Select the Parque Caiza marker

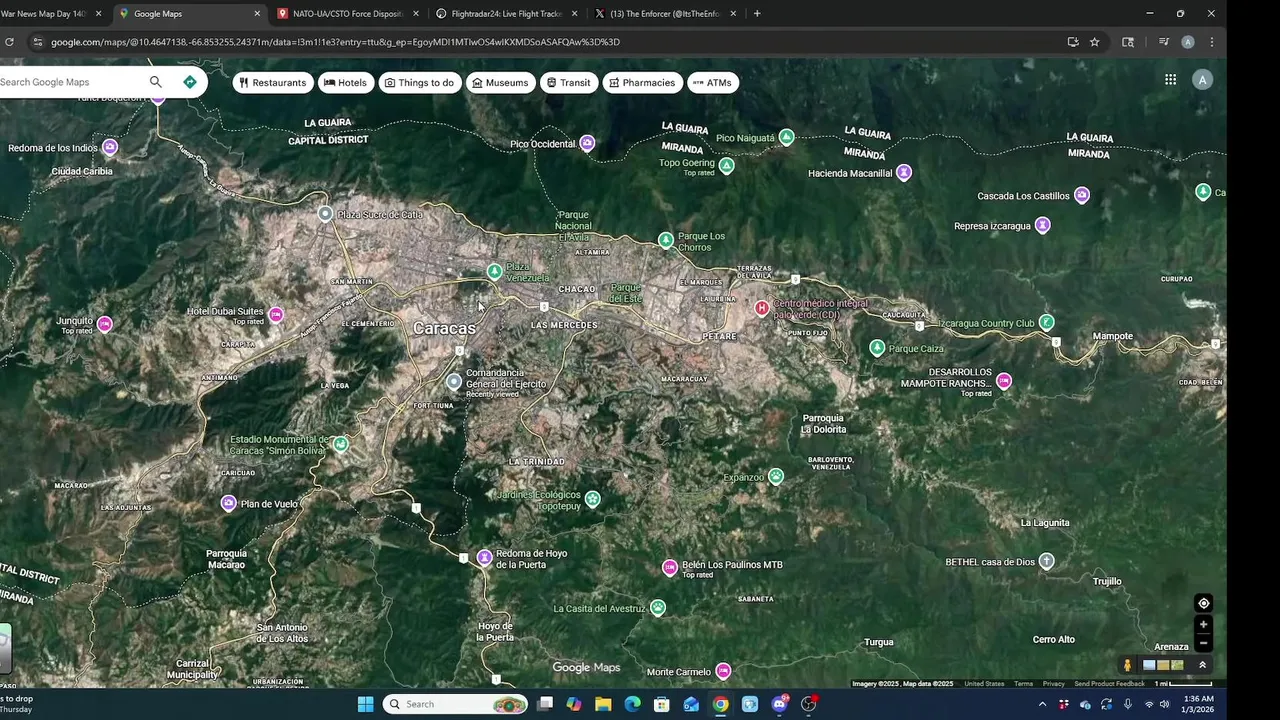(x=877, y=348)
